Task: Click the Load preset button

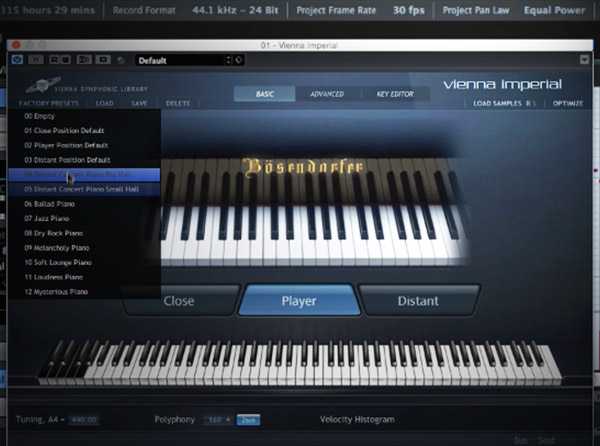Action: 104,103
